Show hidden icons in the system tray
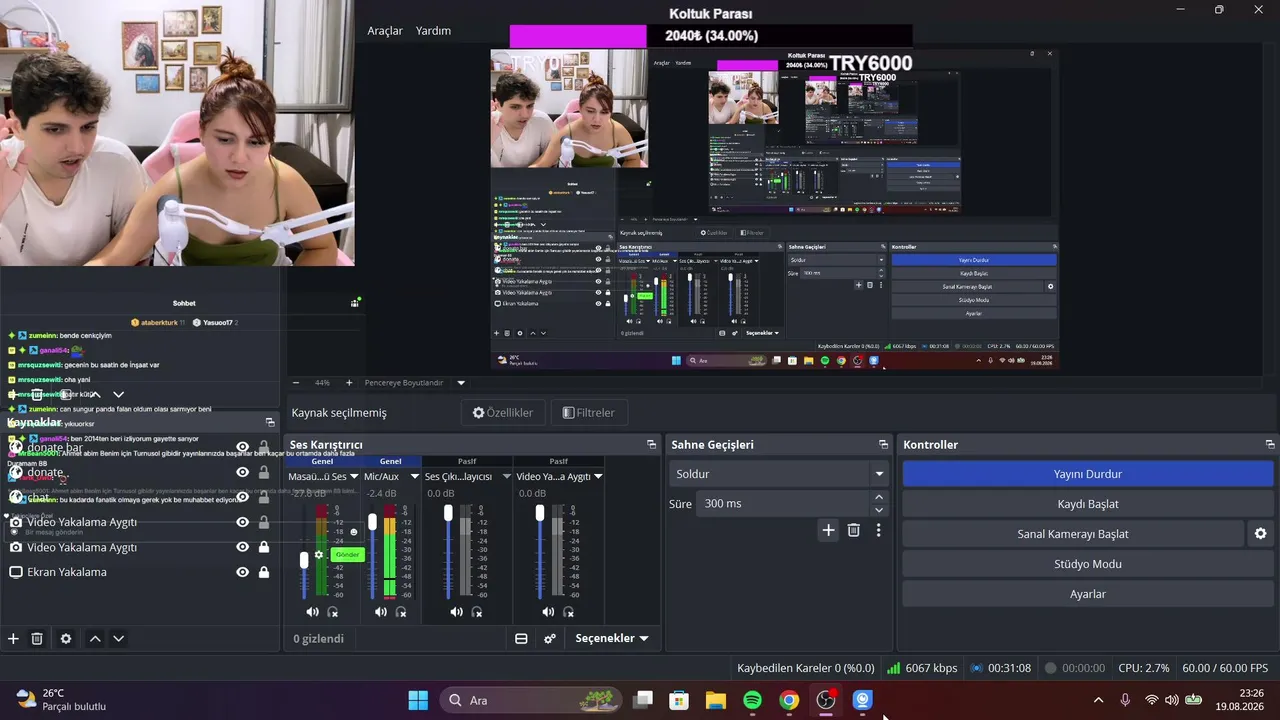 pyautogui.click(x=1098, y=700)
